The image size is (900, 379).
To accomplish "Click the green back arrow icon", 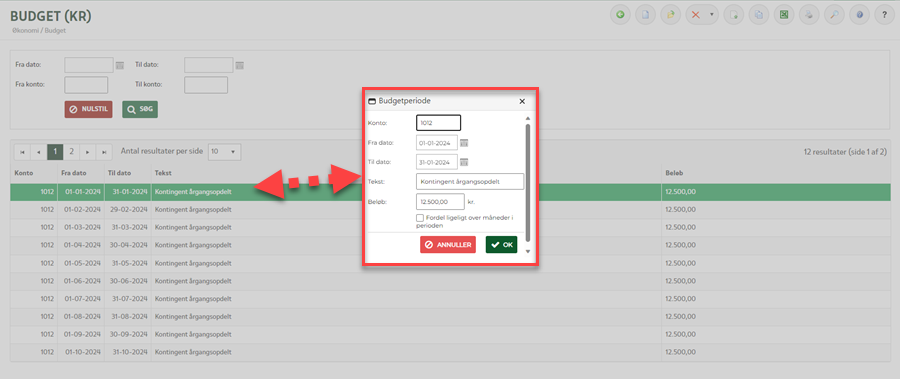I will pos(620,16).
